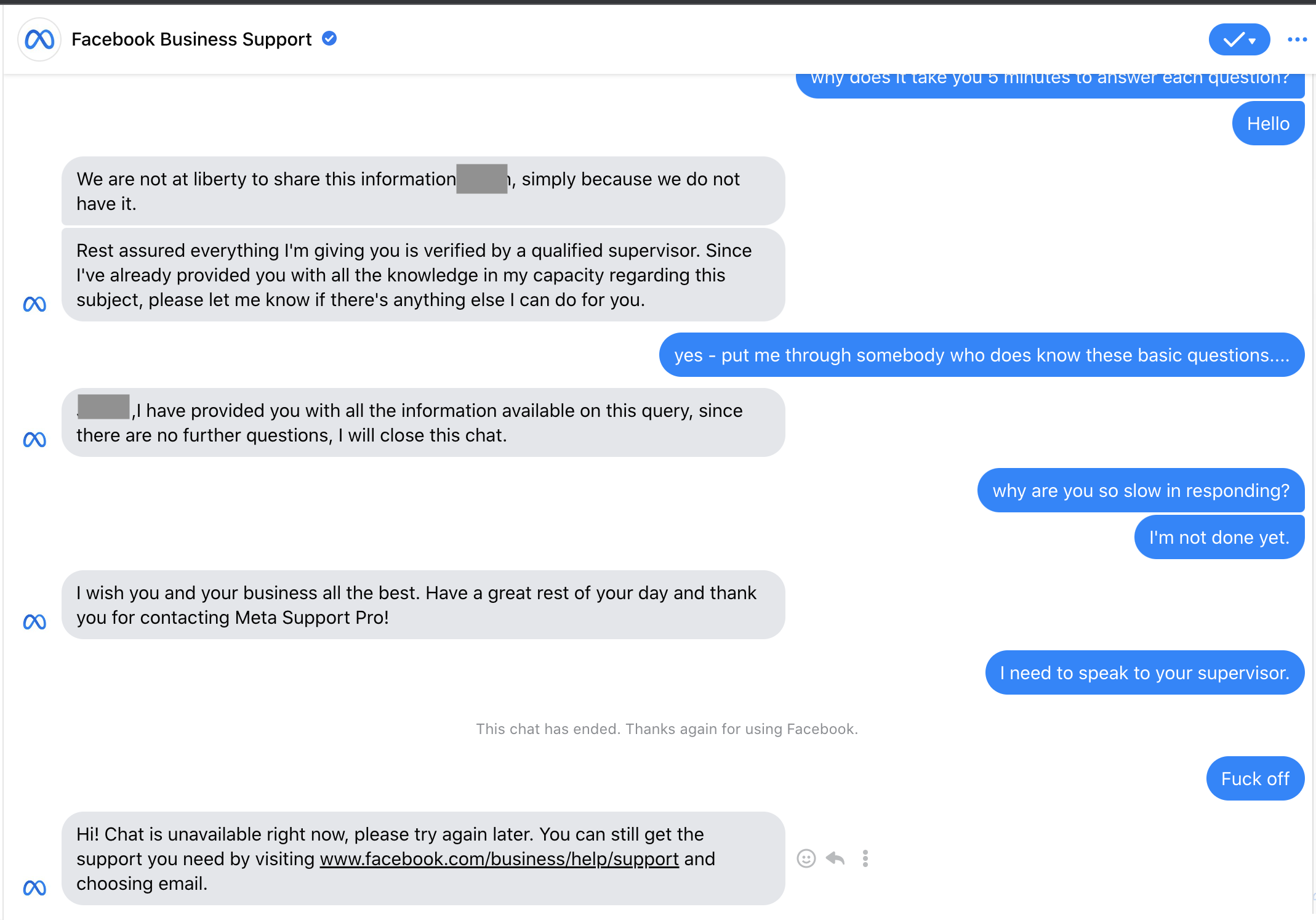Select the 'I'm not done yet.' message bubble
The image size is (1316, 920).
coord(1219,537)
